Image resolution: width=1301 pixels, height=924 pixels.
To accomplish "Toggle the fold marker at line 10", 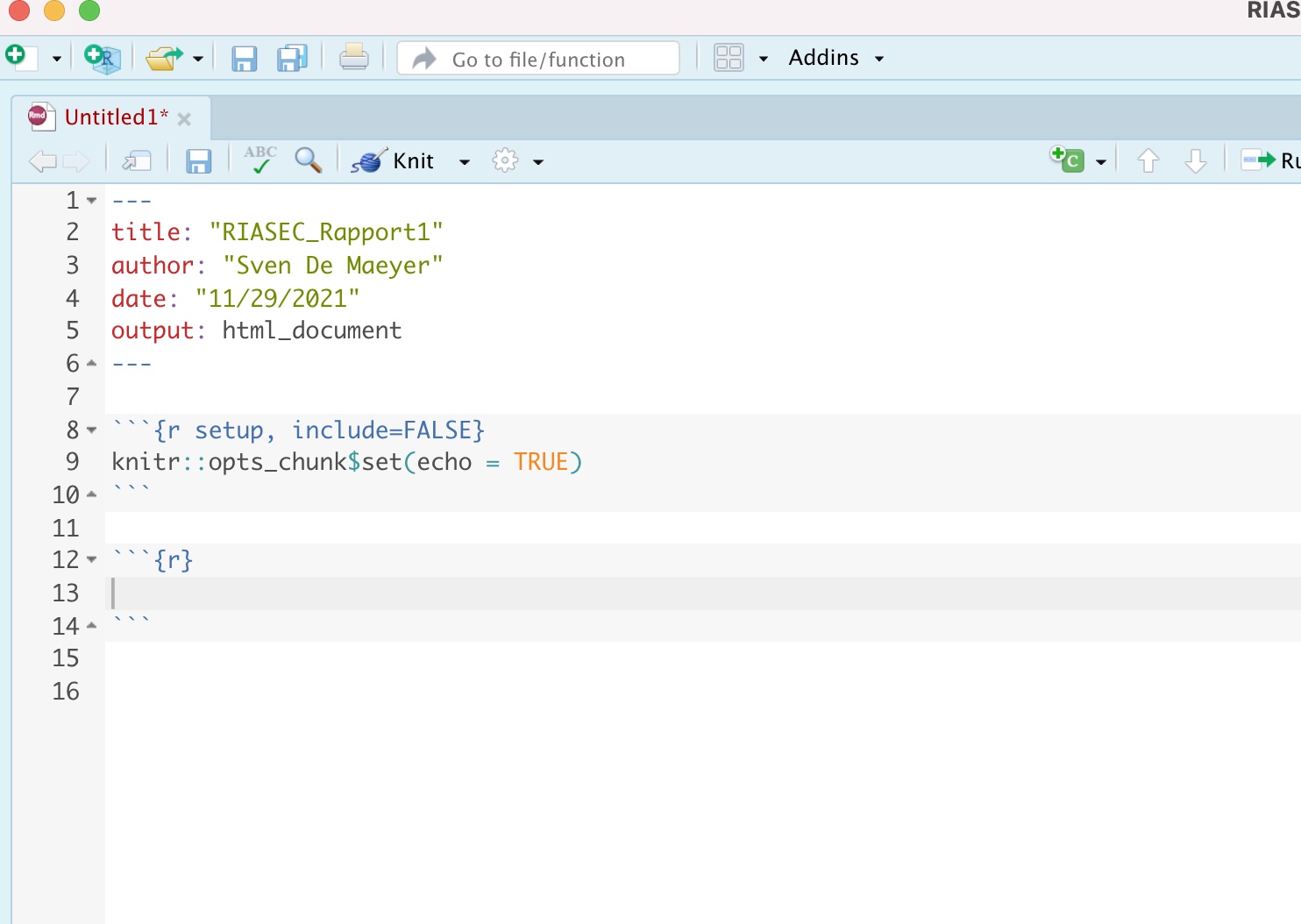I will tap(91, 494).
